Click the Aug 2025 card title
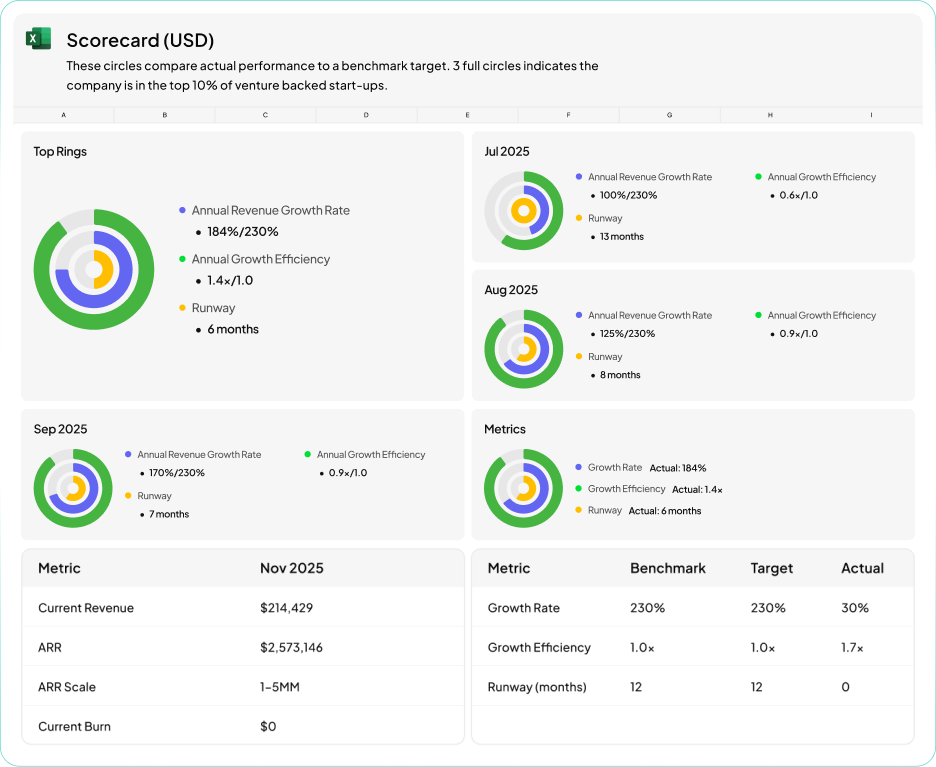Image resolution: width=936 pixels, height=767 pixels. click(x=511, y=289)
